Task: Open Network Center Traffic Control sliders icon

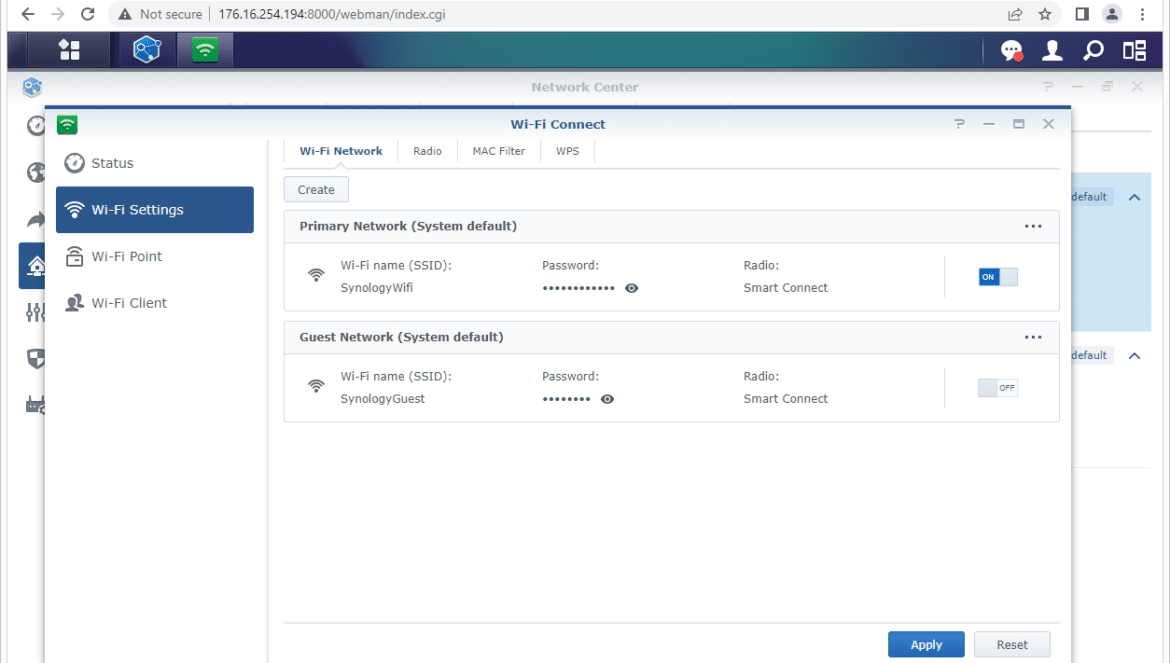Action: tap(35, 312)
